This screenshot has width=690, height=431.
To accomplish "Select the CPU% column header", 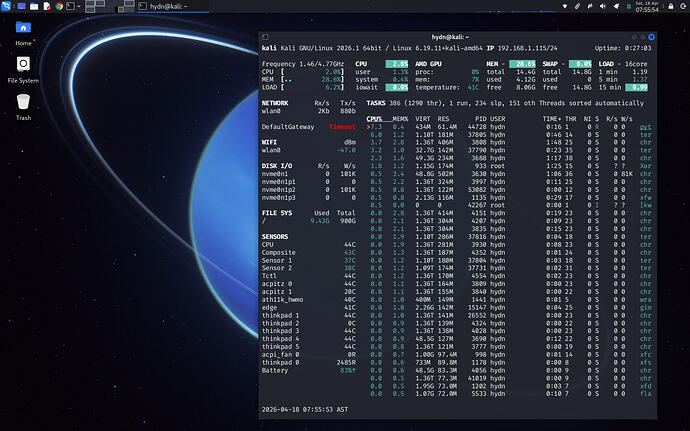I will point(374,119).
